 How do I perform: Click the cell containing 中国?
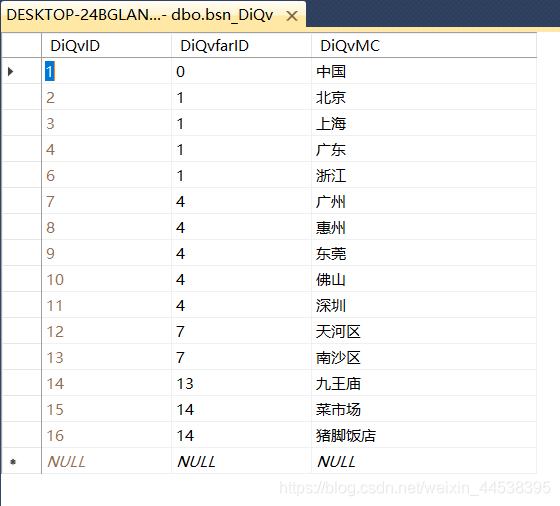pos(424,71)
